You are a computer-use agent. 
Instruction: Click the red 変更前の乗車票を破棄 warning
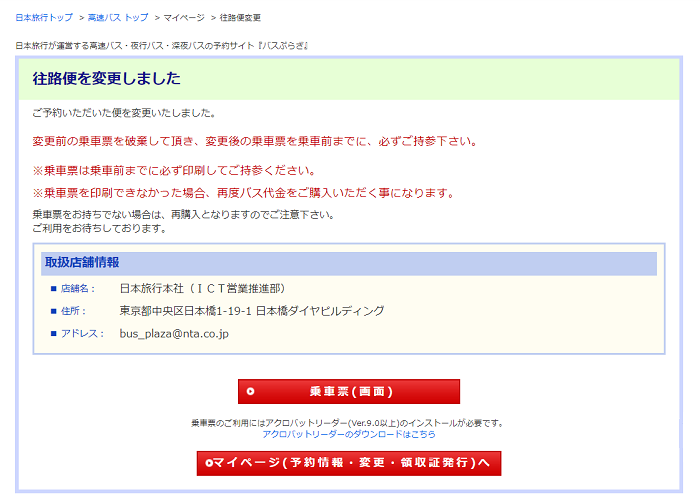254,142
